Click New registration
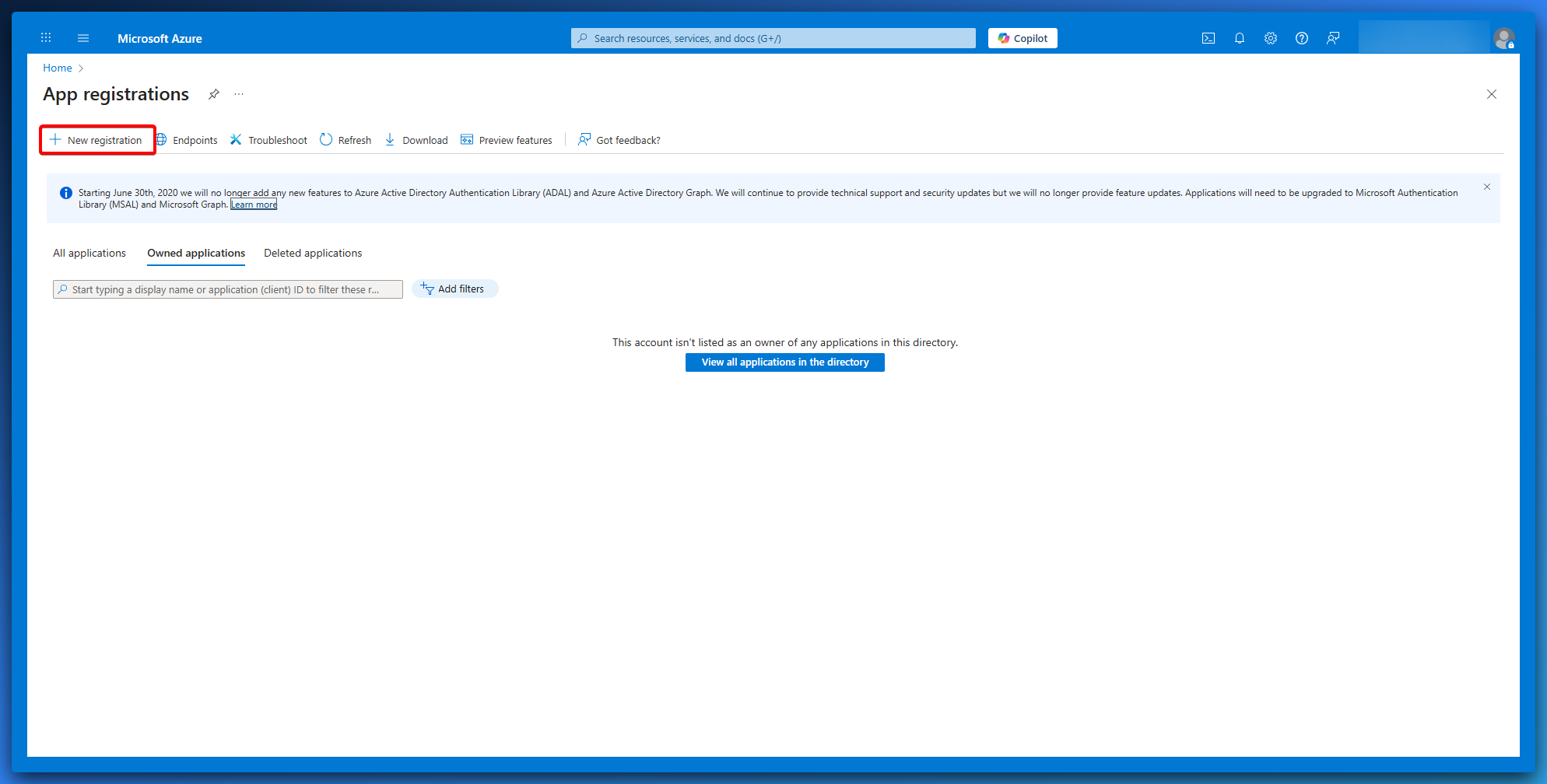1547x784 pixels. [x=96, y=140]
